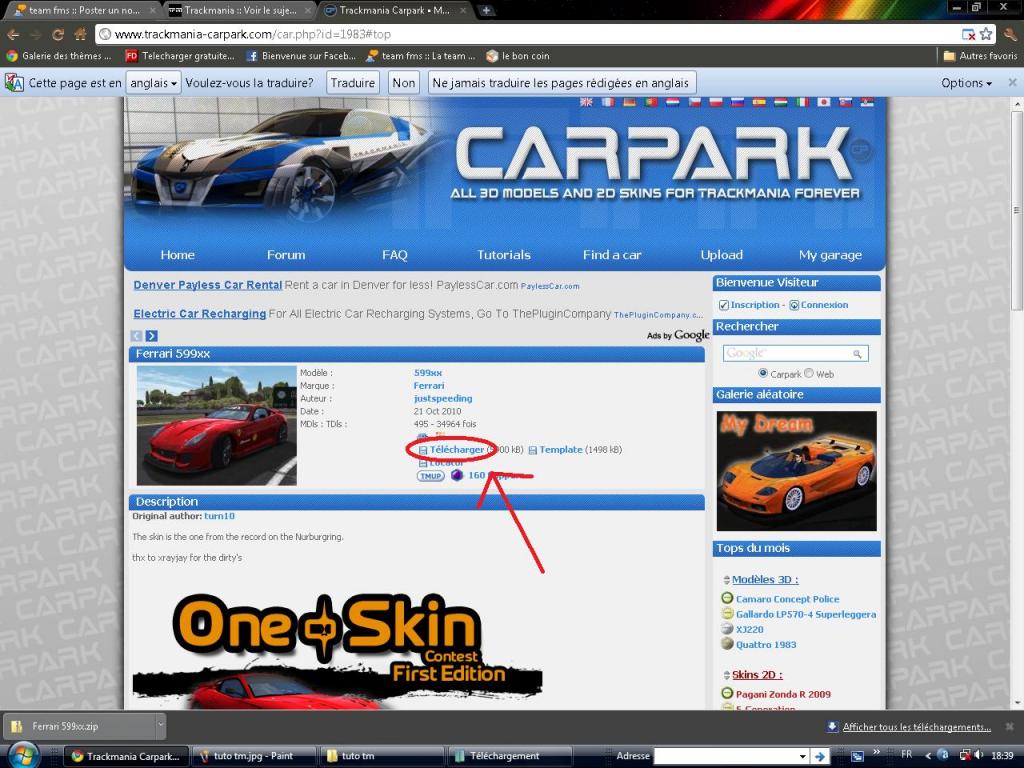This screenshot has width=1024, height=768.
Task: Open the Téléchargement taskbar window
Action: coord(511,756)
